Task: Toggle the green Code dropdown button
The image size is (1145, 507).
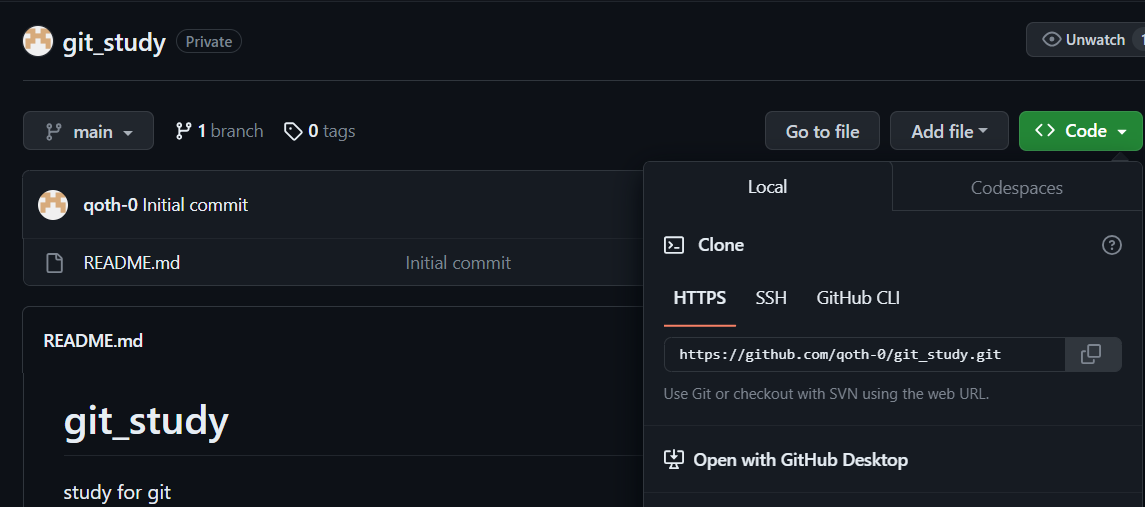Action: point(1081,131)
